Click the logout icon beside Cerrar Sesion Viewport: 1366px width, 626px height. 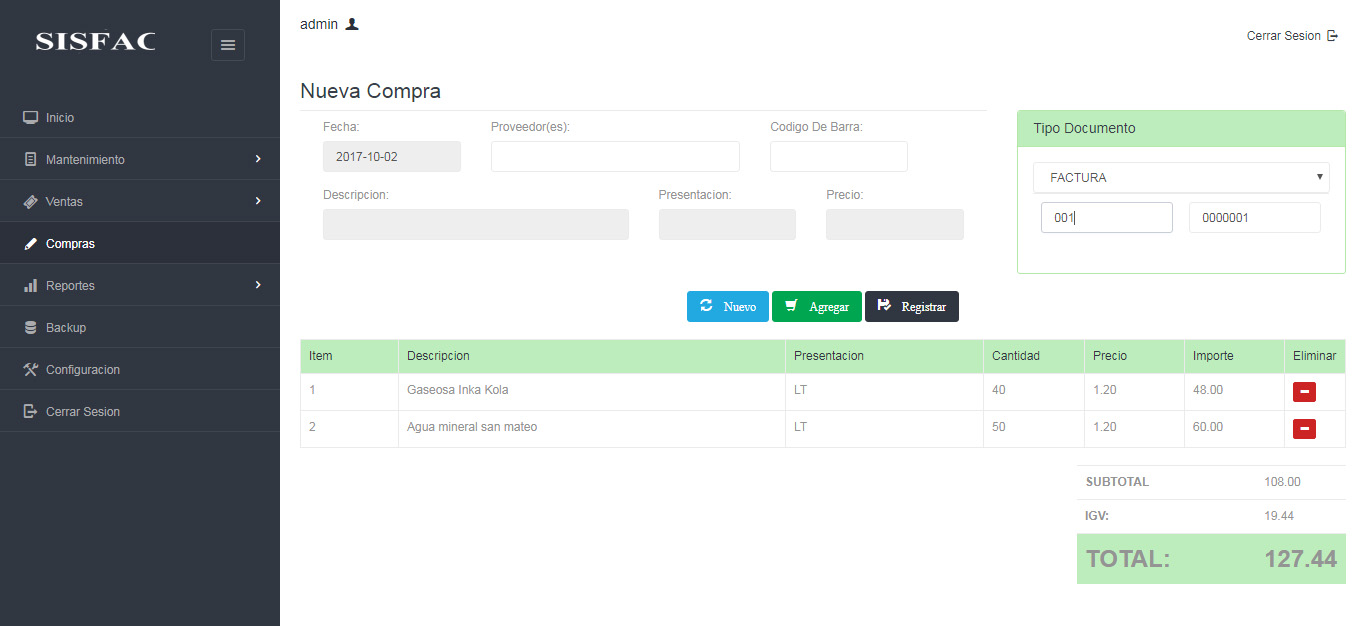pyautogui.click(x=1331, y=35)
